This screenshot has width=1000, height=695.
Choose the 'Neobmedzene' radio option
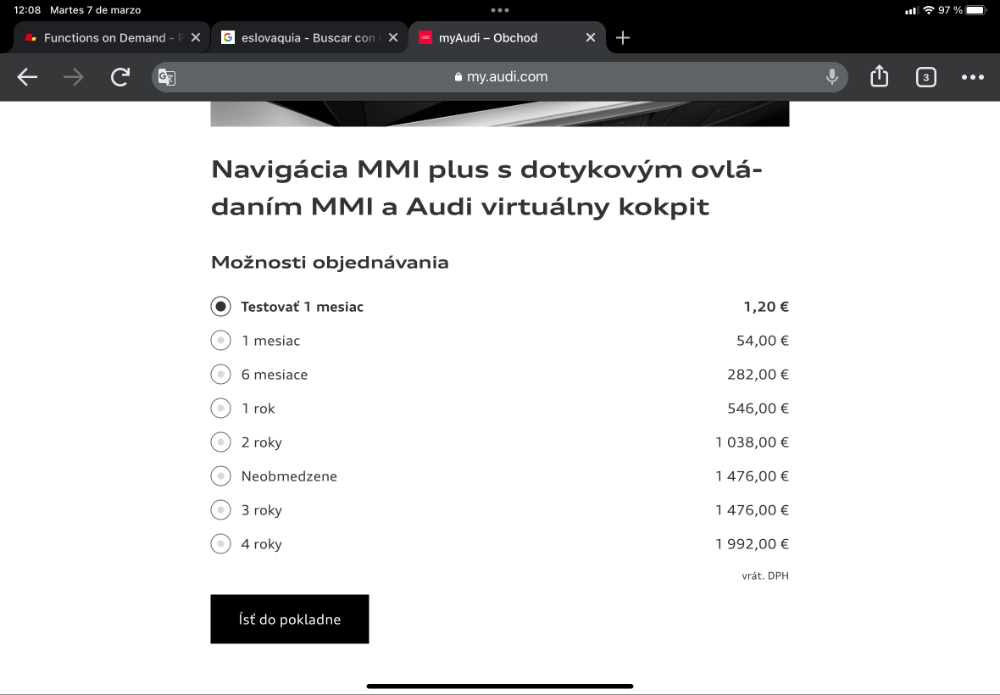coord(221,476)
